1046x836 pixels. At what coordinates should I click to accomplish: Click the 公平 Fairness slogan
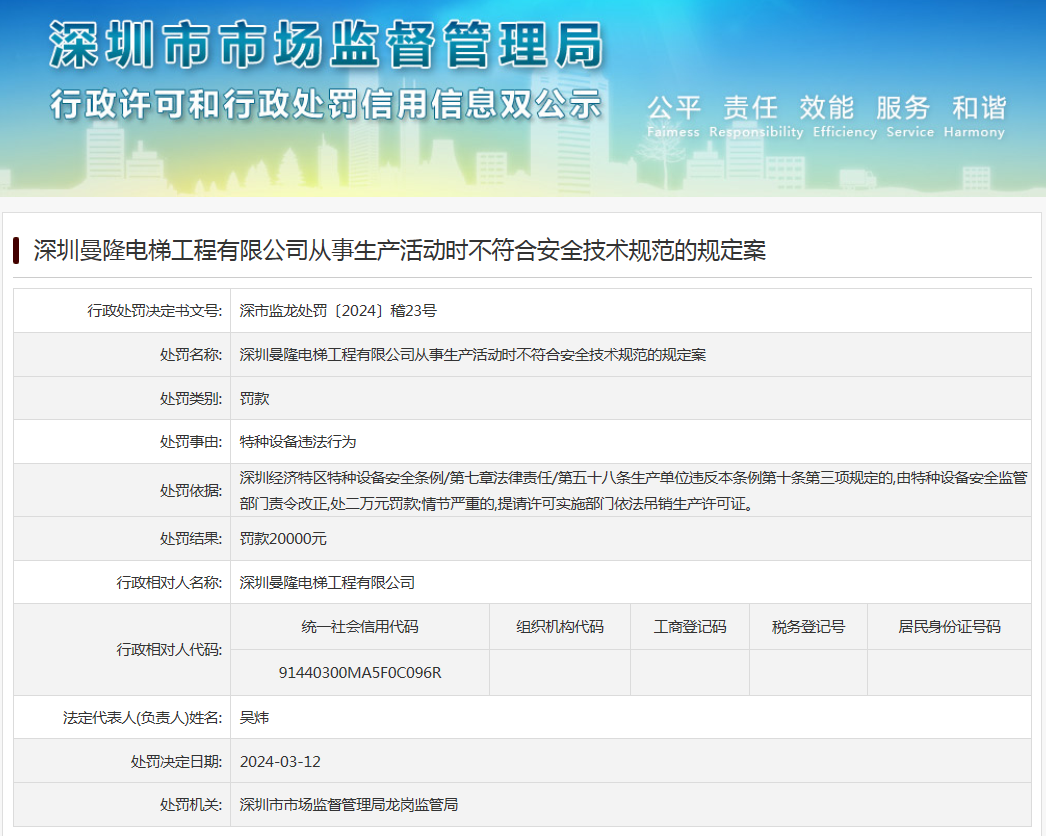[674, 116]
